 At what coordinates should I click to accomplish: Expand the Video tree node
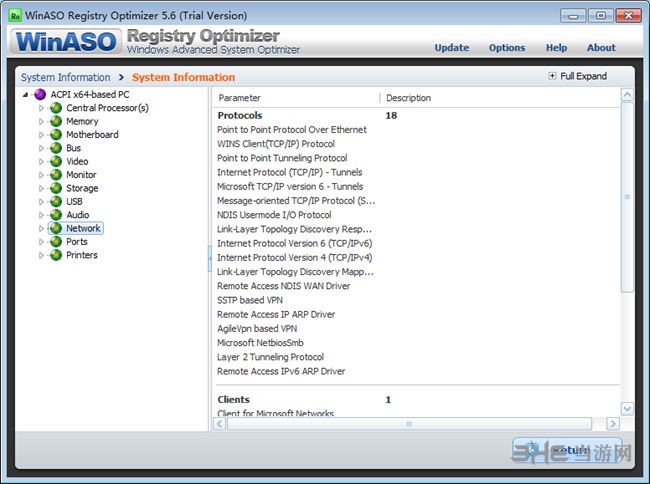tap(41, 162)
